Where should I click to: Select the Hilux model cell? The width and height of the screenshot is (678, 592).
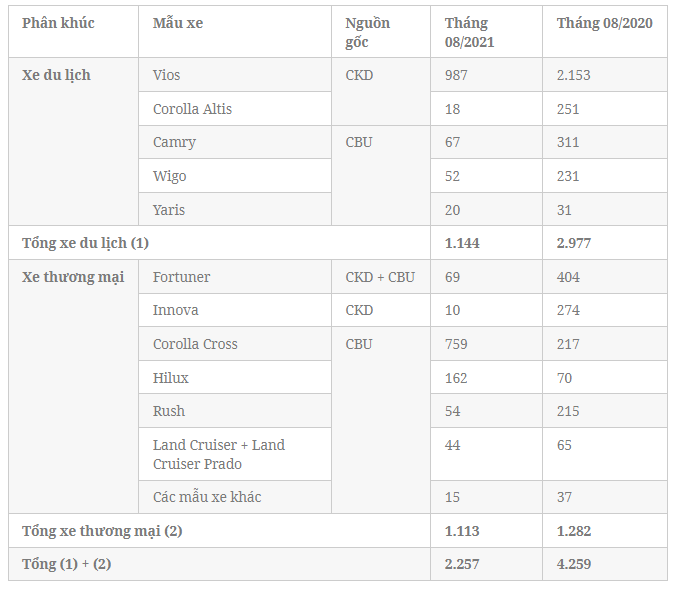click(170, 378)
